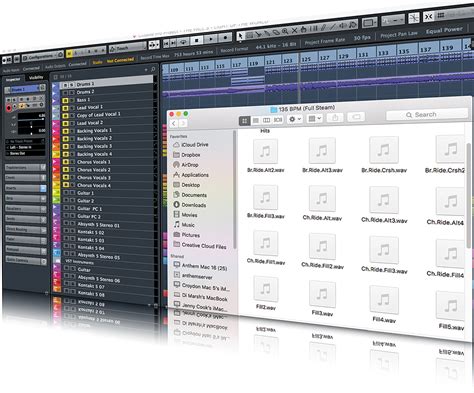Open the Finder action gear menu

pos(295,119)
